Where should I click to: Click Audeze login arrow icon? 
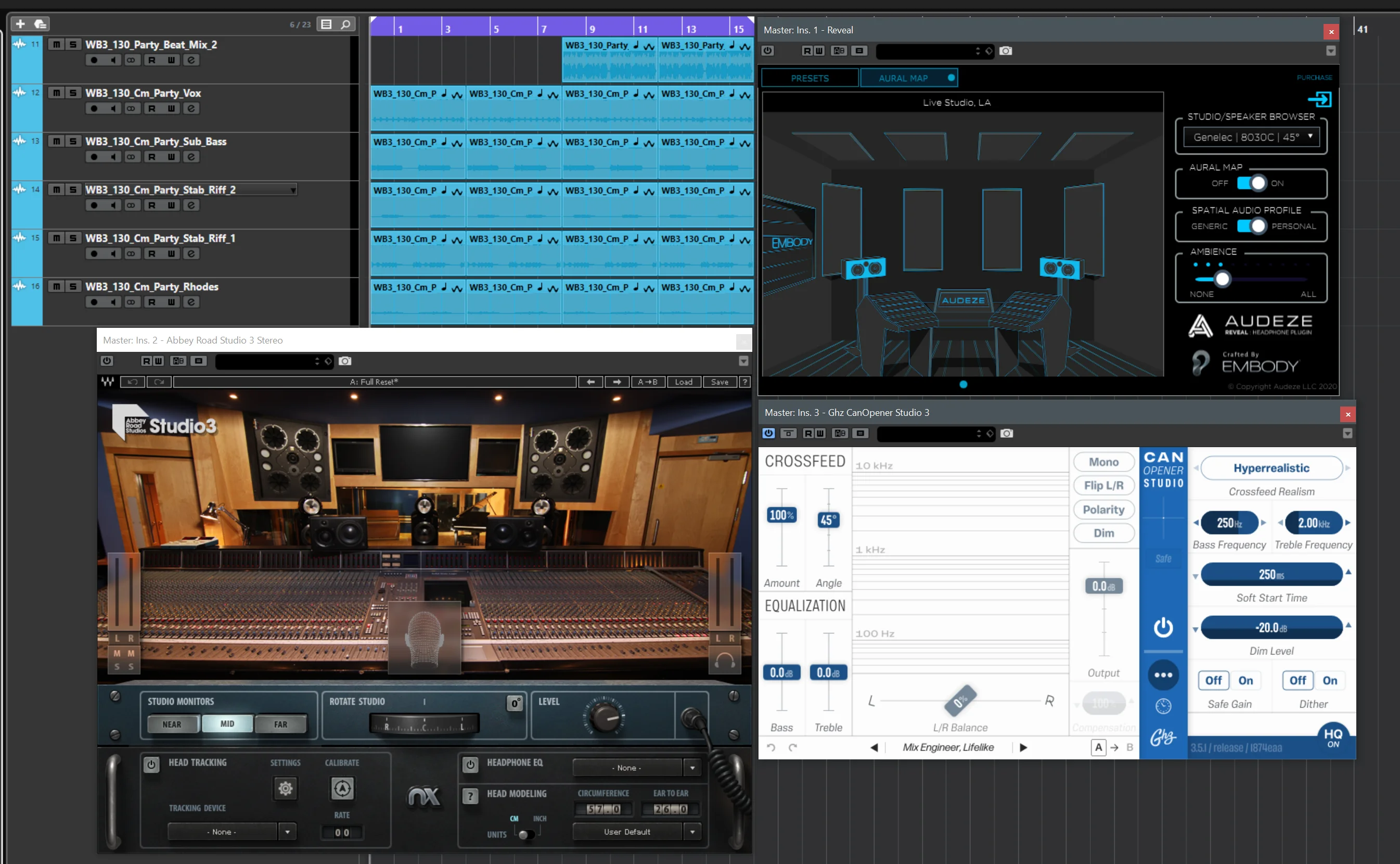[1319, 99]
